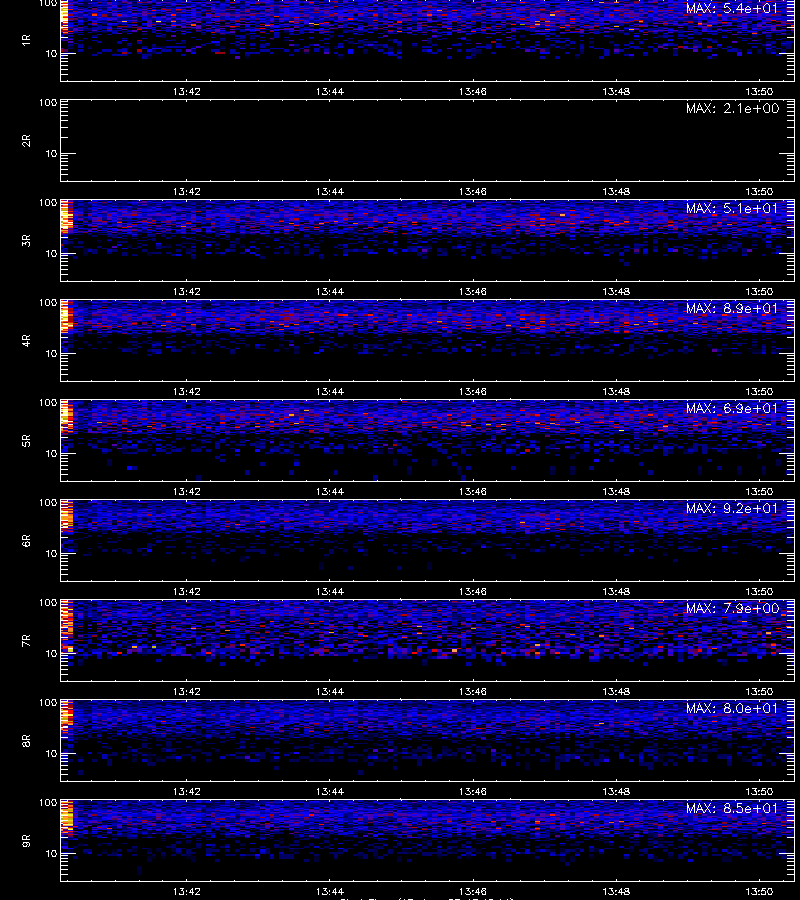Click the 13:42 tick label under 1R panel

[187, 91]
